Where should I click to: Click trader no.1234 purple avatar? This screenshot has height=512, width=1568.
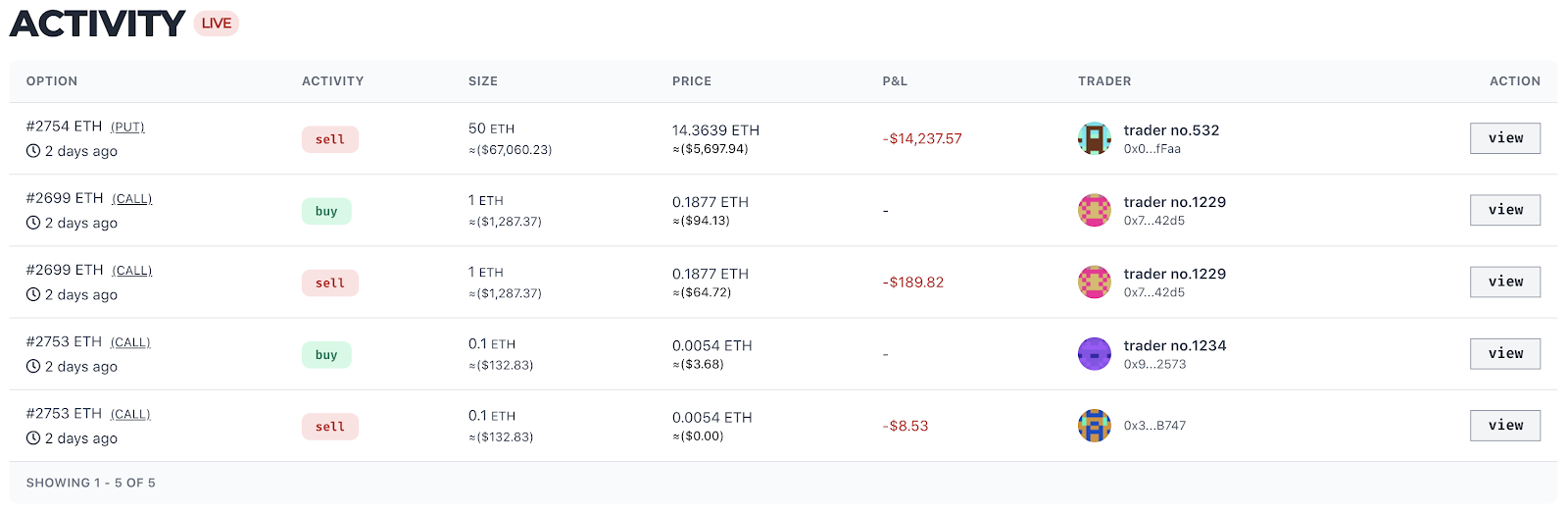[1094, 354]
